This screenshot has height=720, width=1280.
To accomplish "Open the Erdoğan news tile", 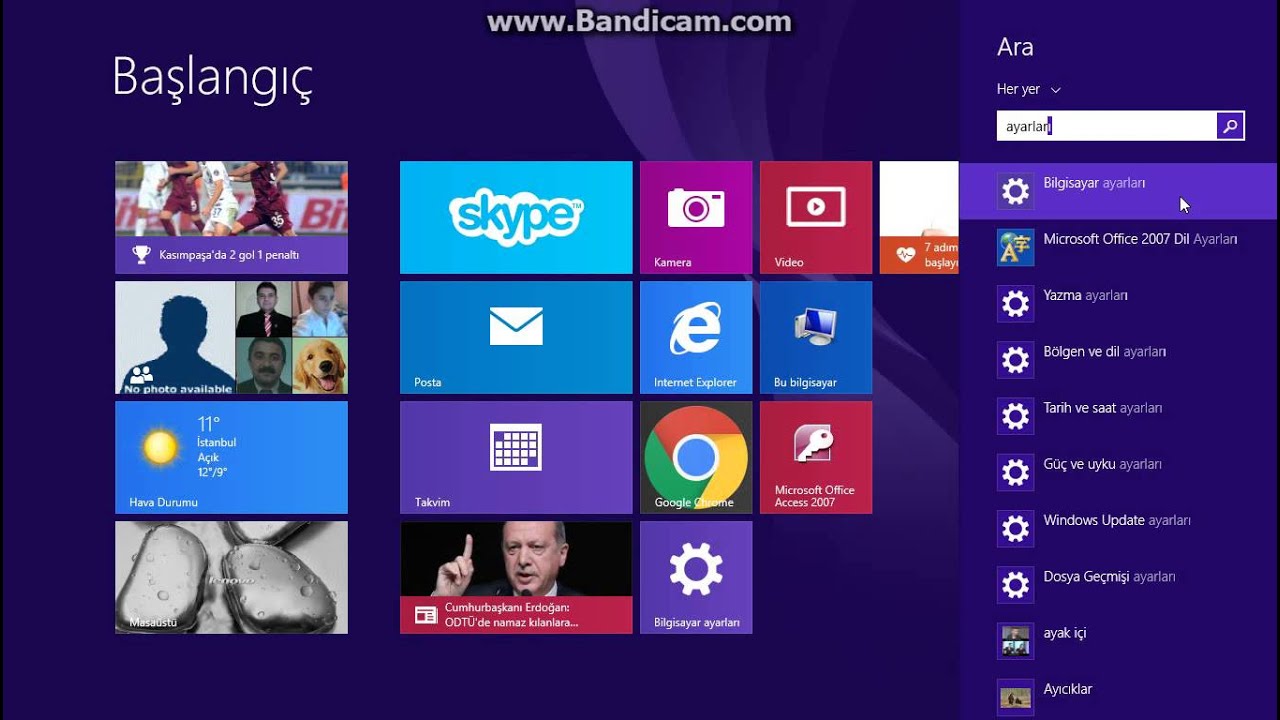I will [x=516, y=577].
